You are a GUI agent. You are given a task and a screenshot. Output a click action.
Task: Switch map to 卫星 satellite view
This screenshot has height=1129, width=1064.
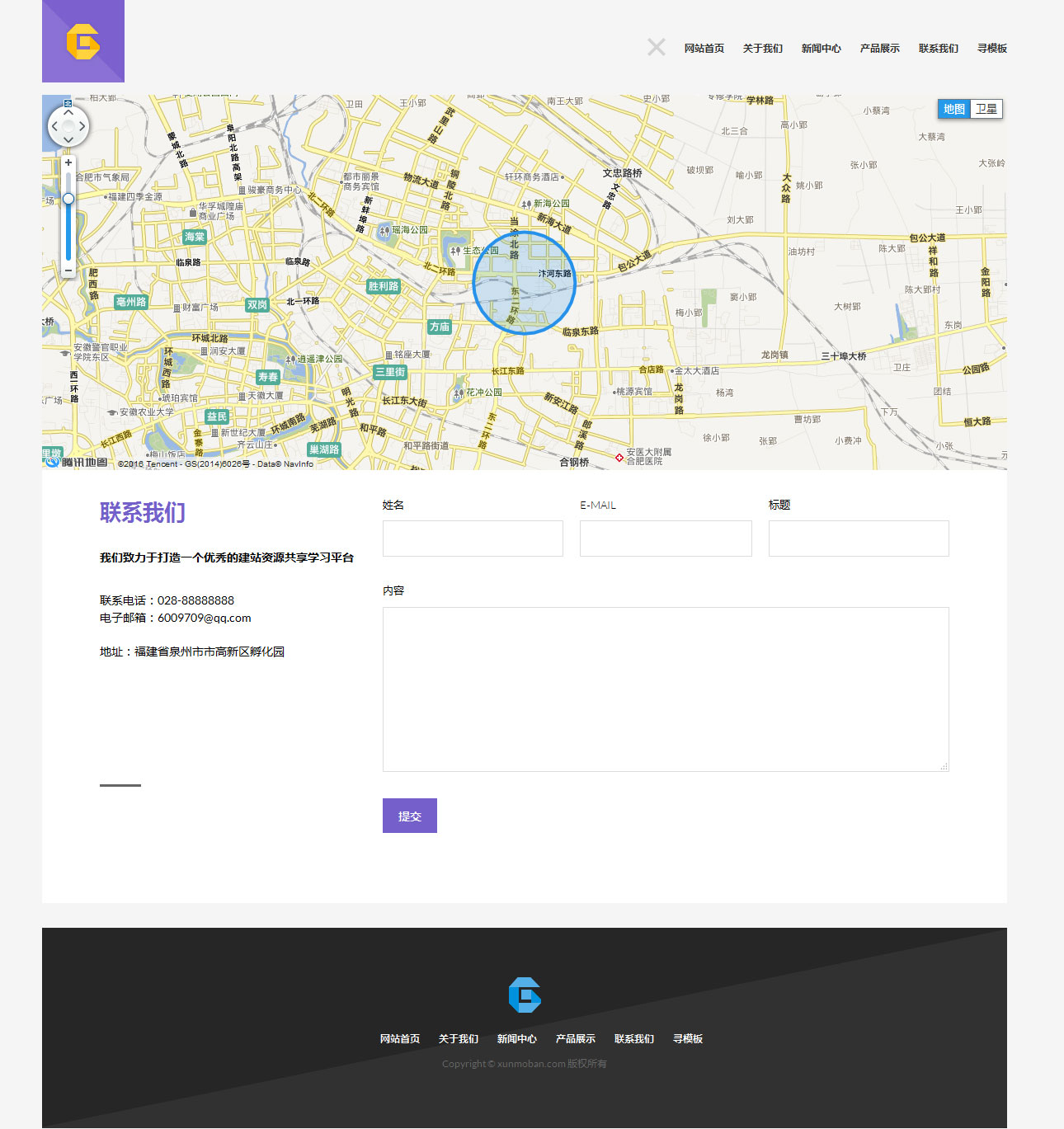click(986, 109)
